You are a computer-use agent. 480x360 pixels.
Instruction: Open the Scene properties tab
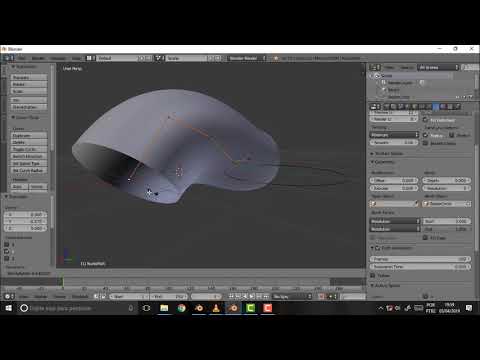pos(401,107)
